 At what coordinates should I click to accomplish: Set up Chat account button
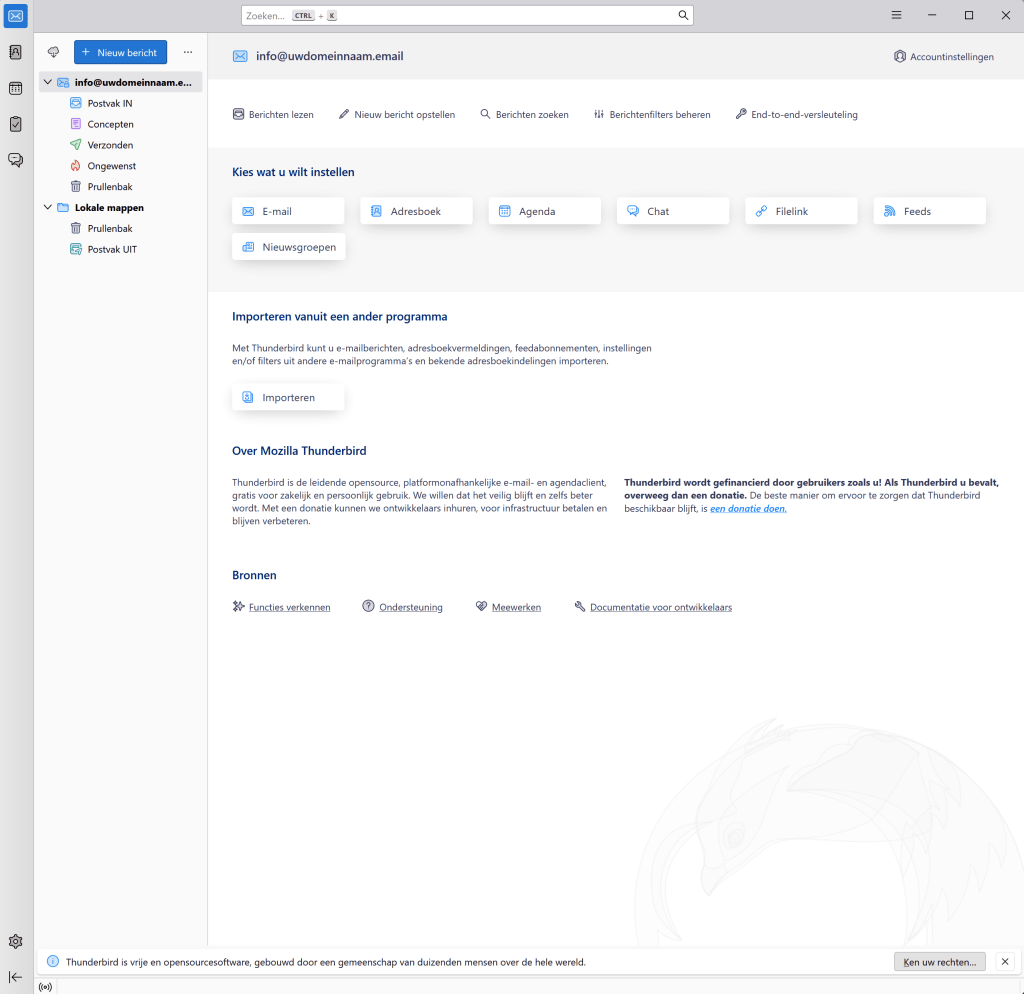coord(673,211)
